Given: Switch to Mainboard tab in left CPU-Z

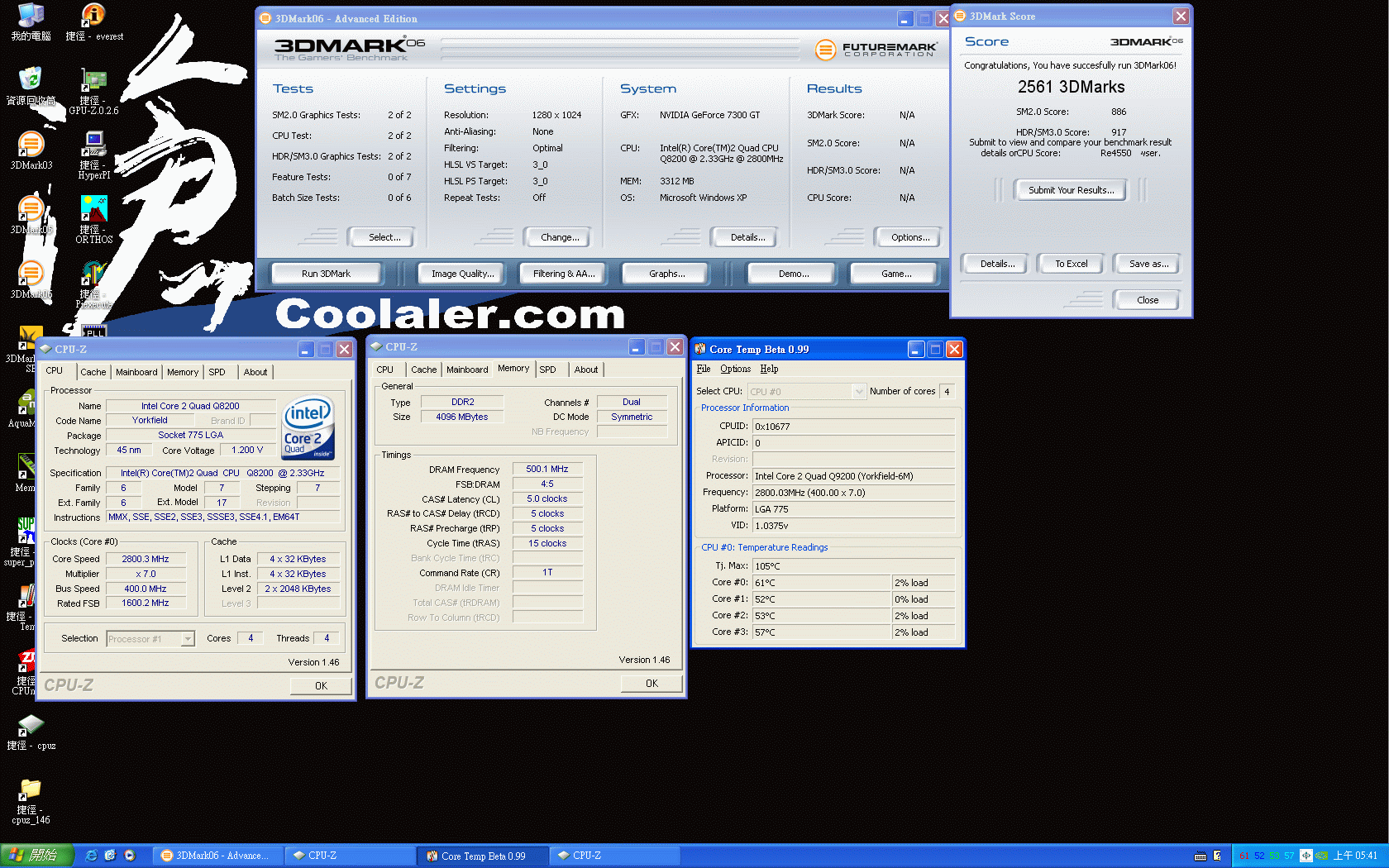Looking at the screenshot, I should pyautogui.click(x=136, y=372).
